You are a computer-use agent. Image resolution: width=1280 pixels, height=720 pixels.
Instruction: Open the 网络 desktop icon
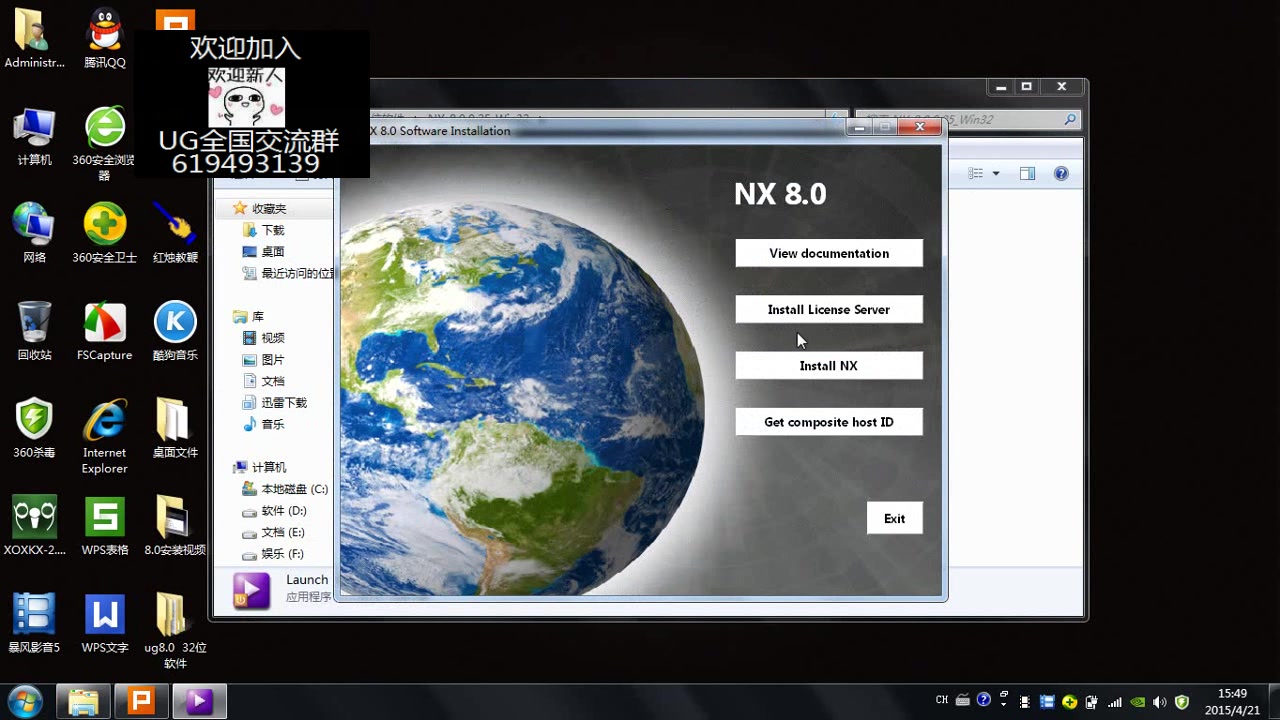click(x=34, y=233)
